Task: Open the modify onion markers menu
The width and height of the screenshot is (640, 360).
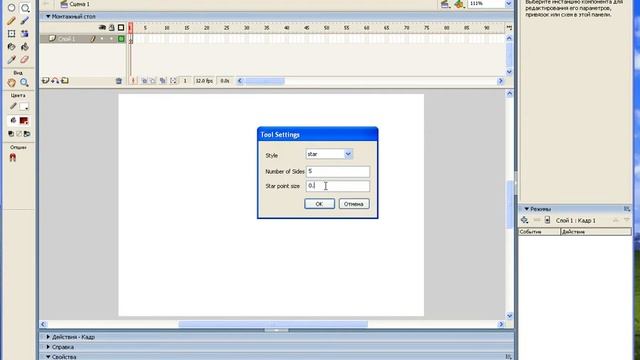Action: point(173,81)
